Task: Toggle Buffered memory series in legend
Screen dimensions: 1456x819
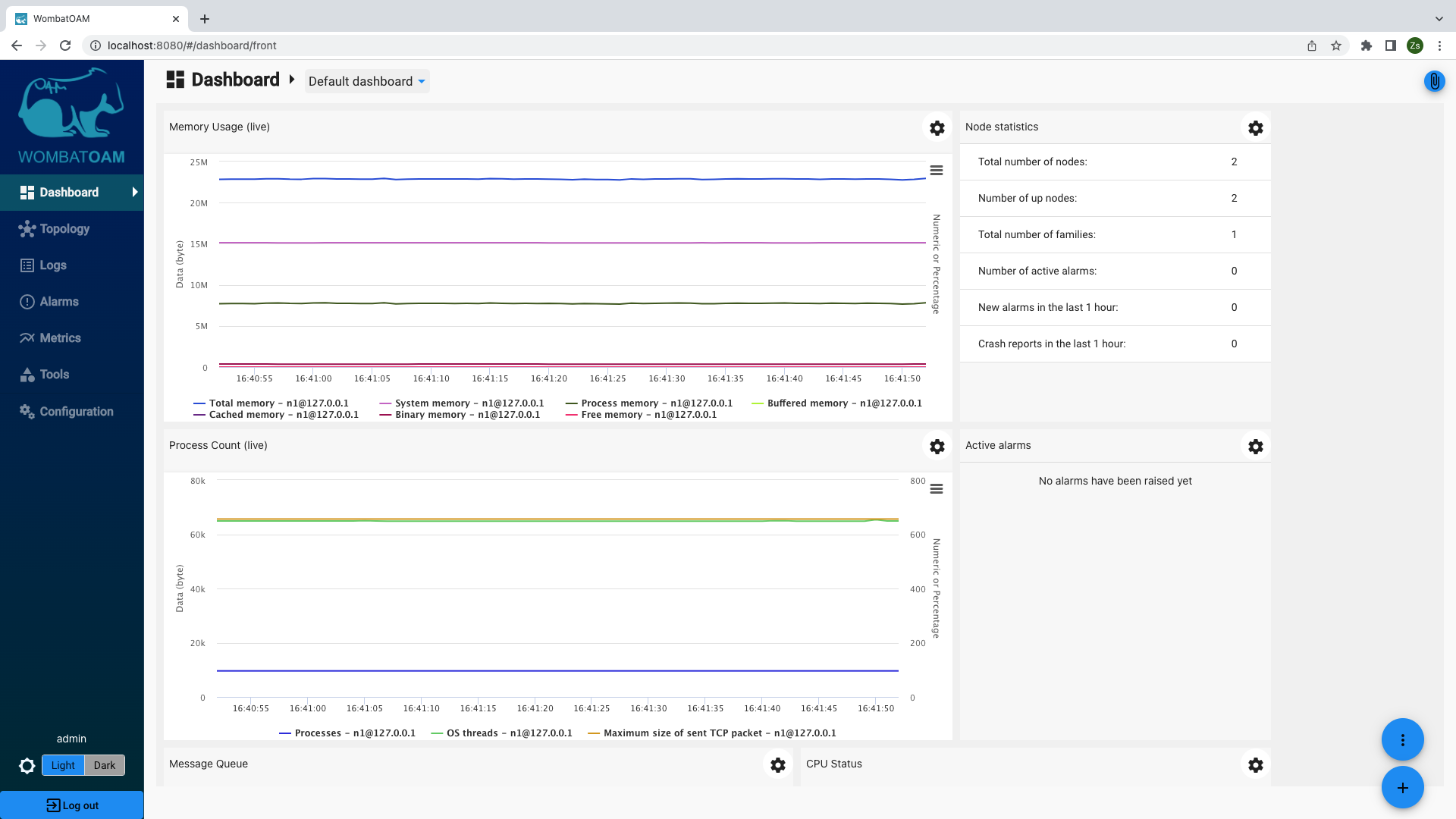Action: pos(837,403)
